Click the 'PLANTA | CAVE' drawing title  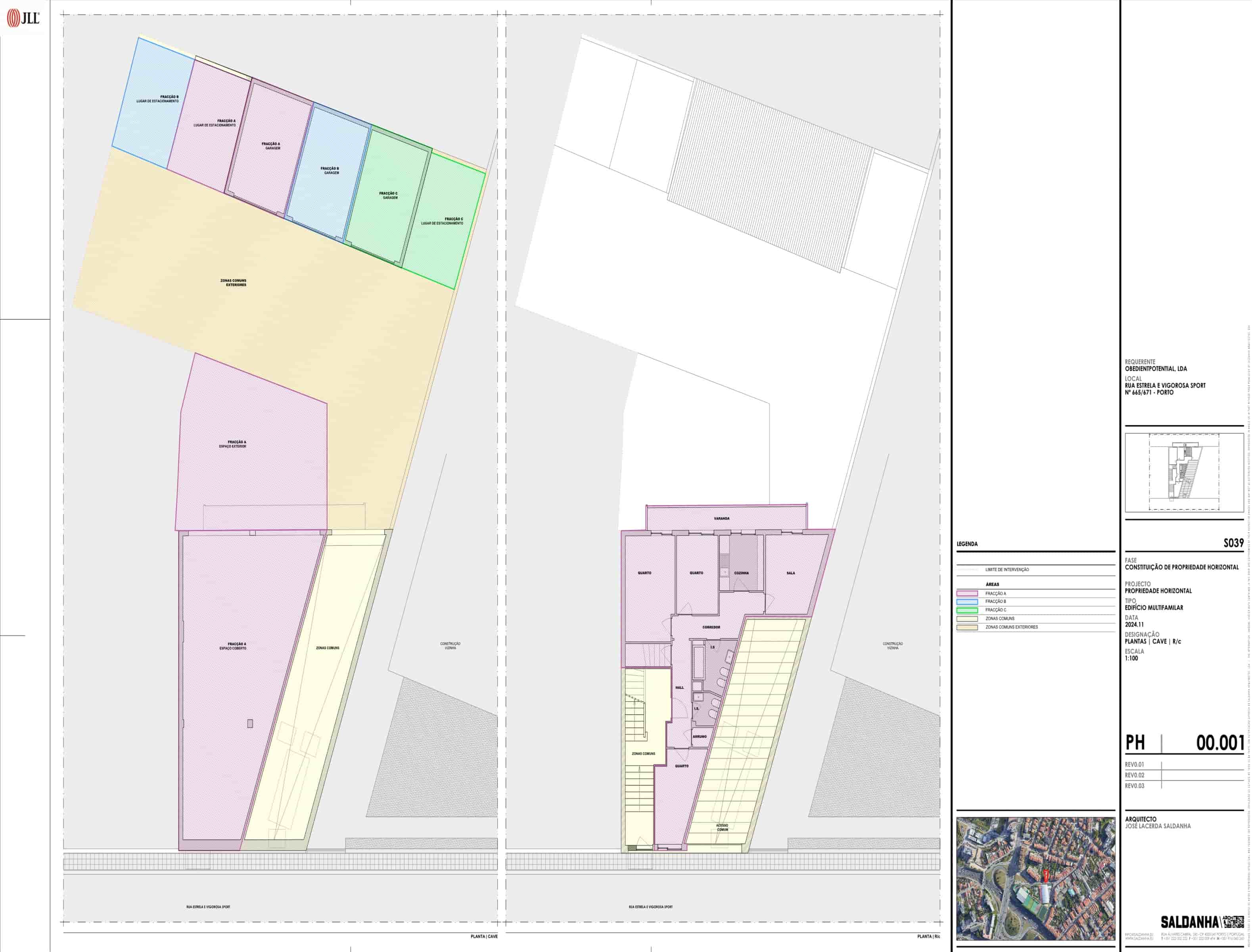484,937
